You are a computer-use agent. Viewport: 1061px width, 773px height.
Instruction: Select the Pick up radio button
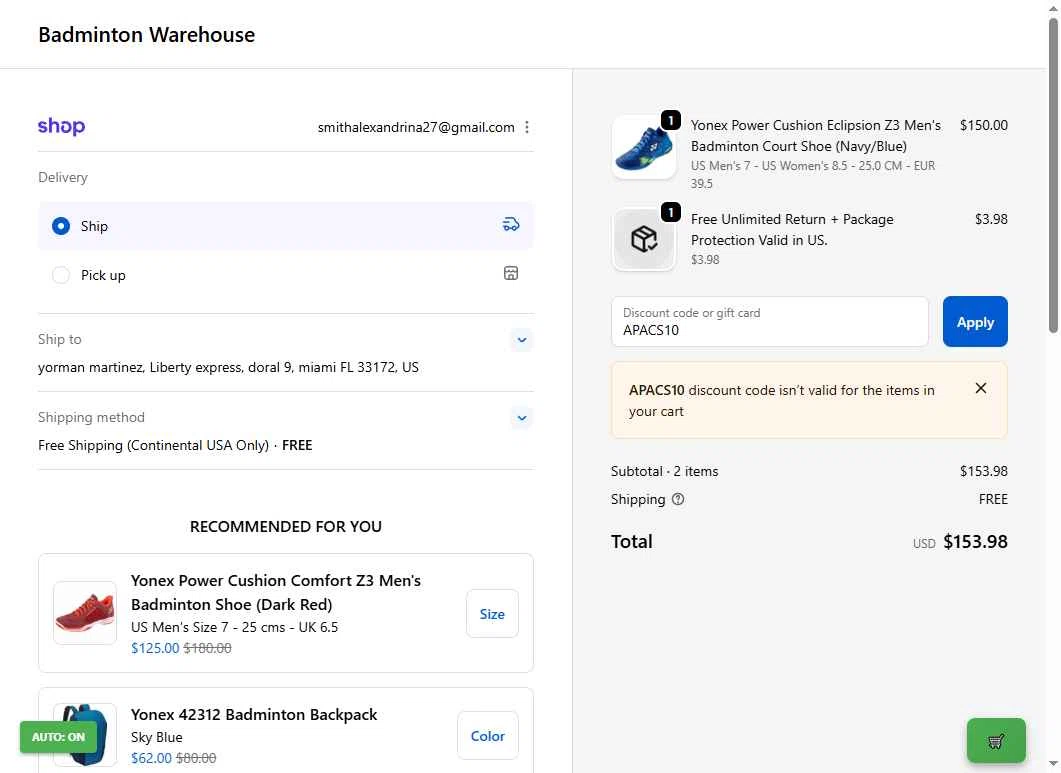pyautogui.click(x=61, y=275)
